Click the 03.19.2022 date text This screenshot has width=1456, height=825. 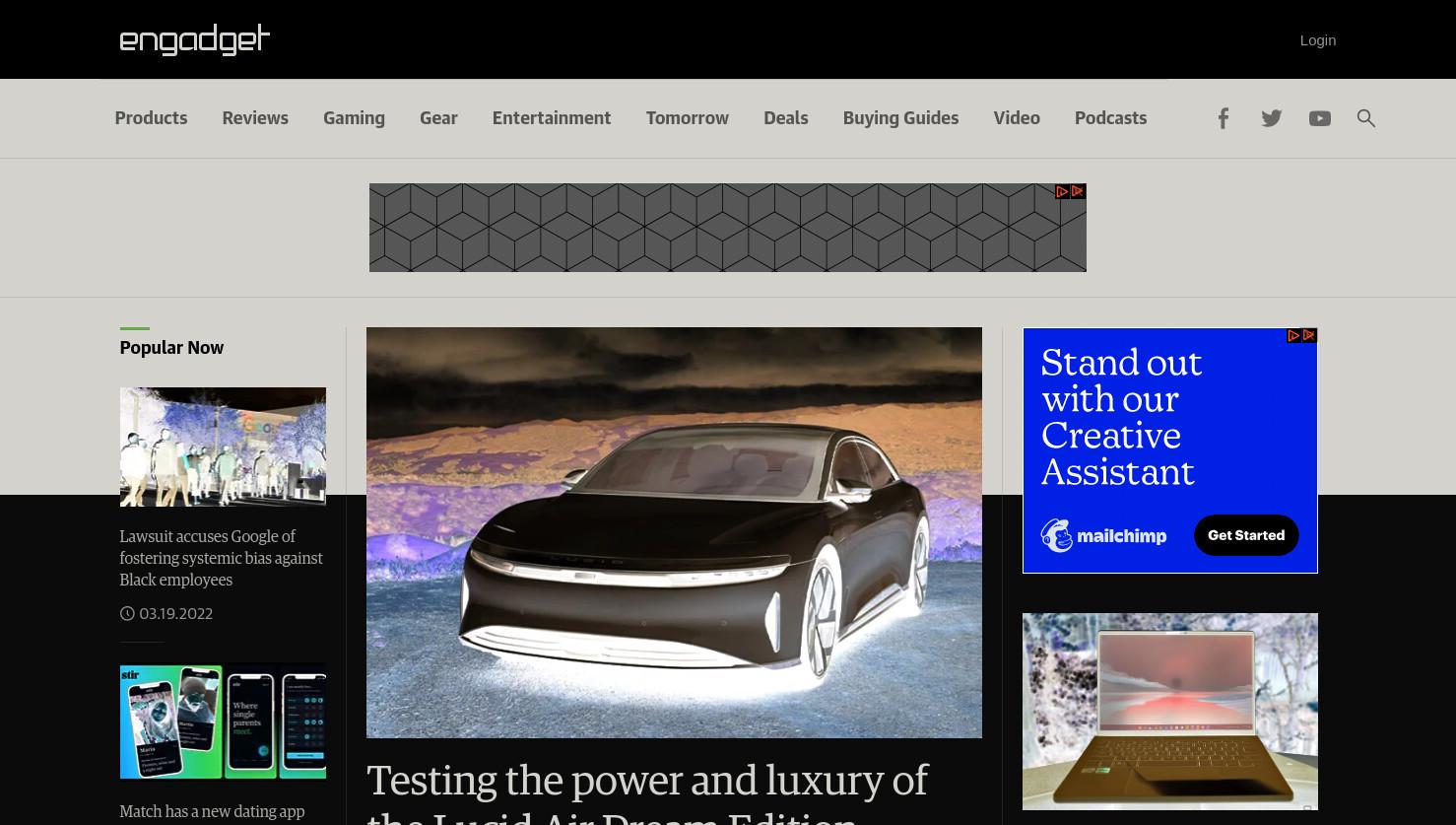[176, 614]
